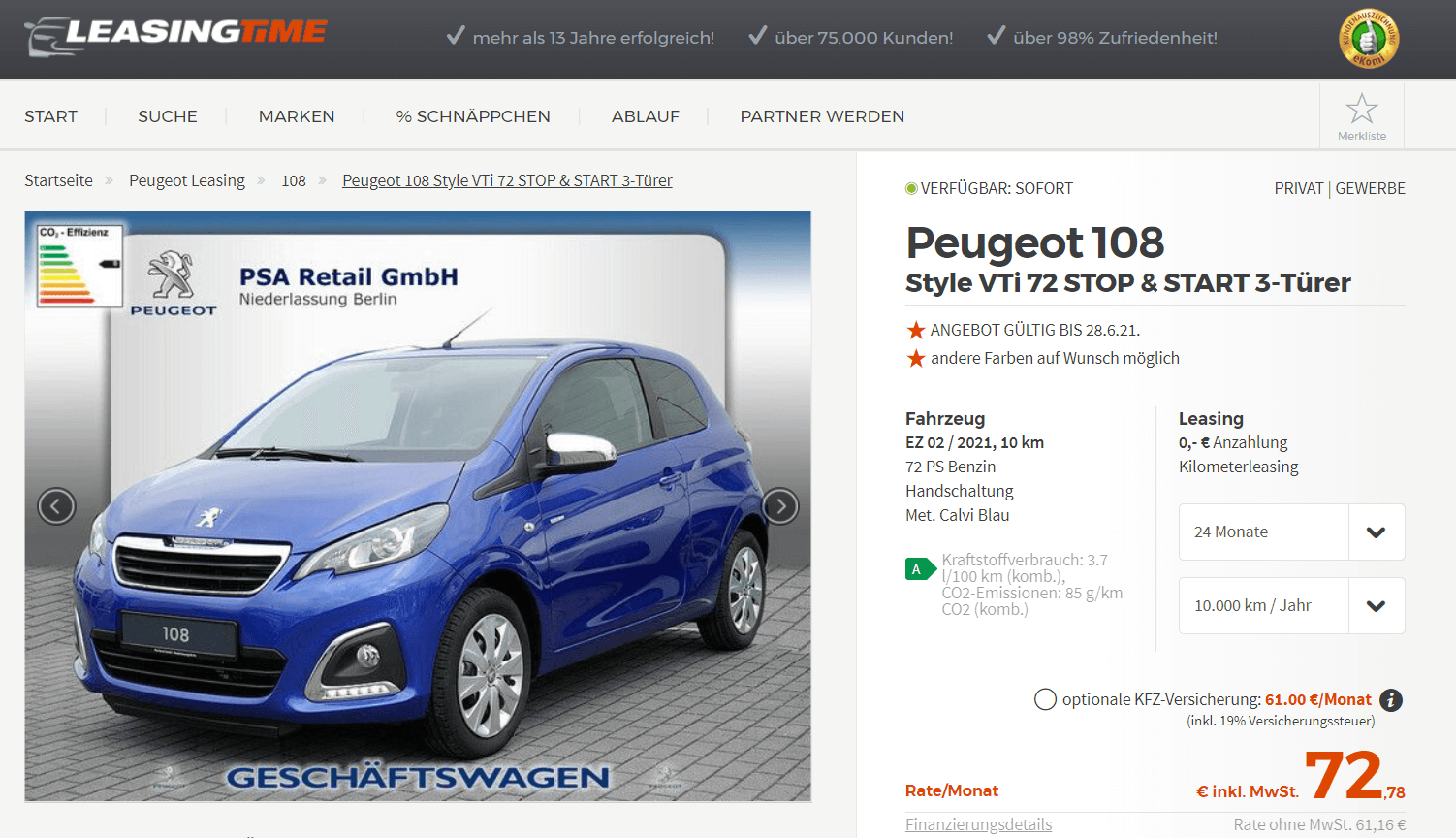Click the monthly rate 72,78
1456x838 pixels.
1355,776
